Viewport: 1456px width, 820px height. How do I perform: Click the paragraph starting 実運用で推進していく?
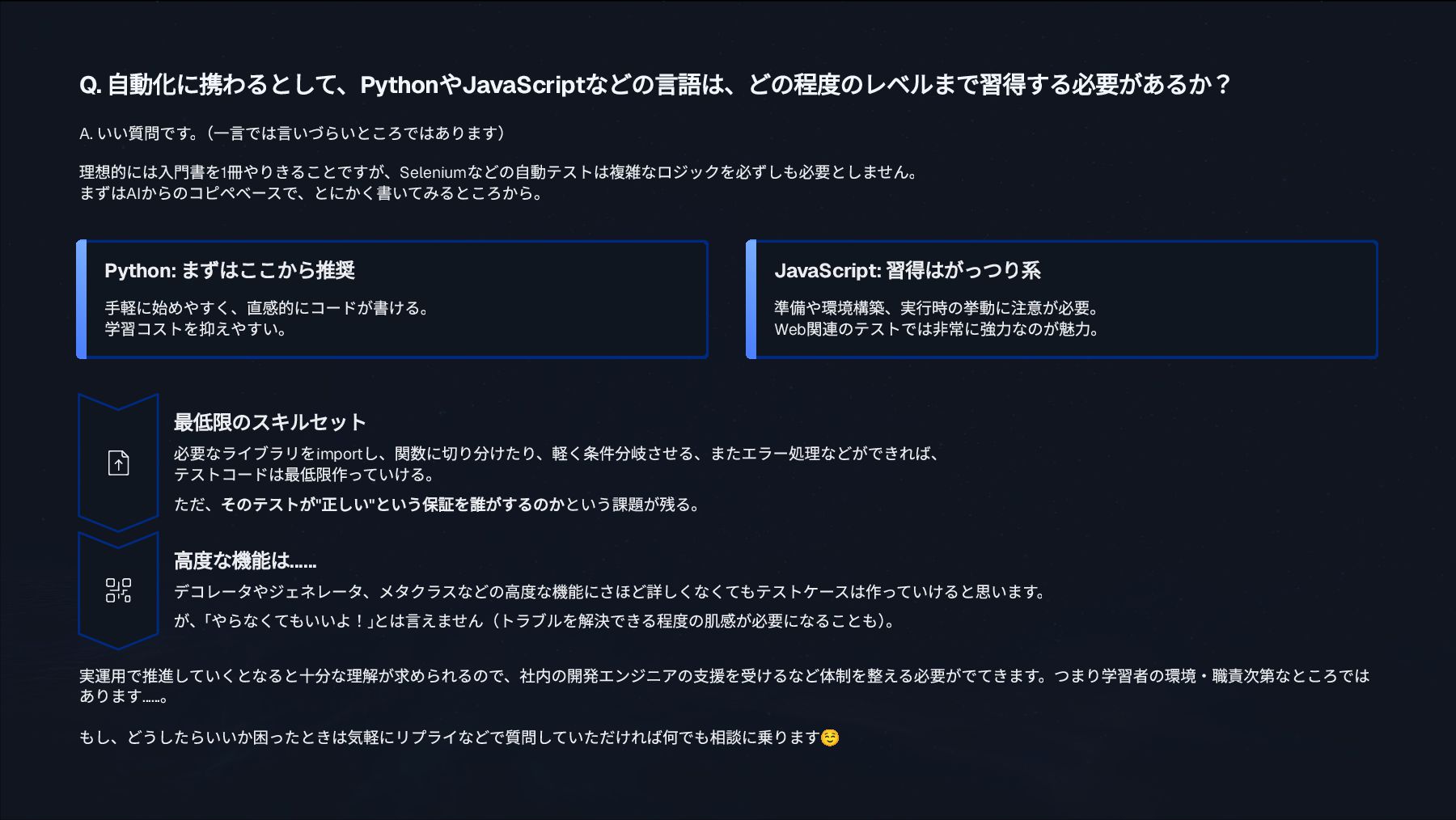[x=725, y=686]
